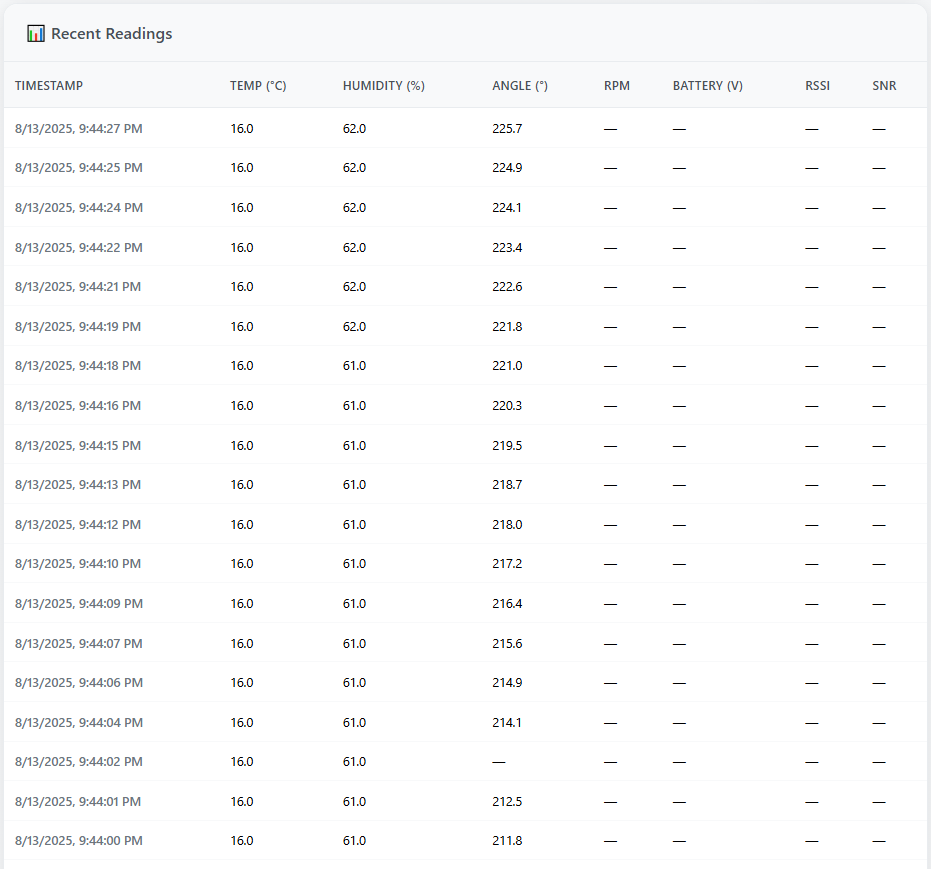The width and height of the screenshot is (931, 869).
Task: Click the BATTERY (V) column header
Action: coord(707,86)
